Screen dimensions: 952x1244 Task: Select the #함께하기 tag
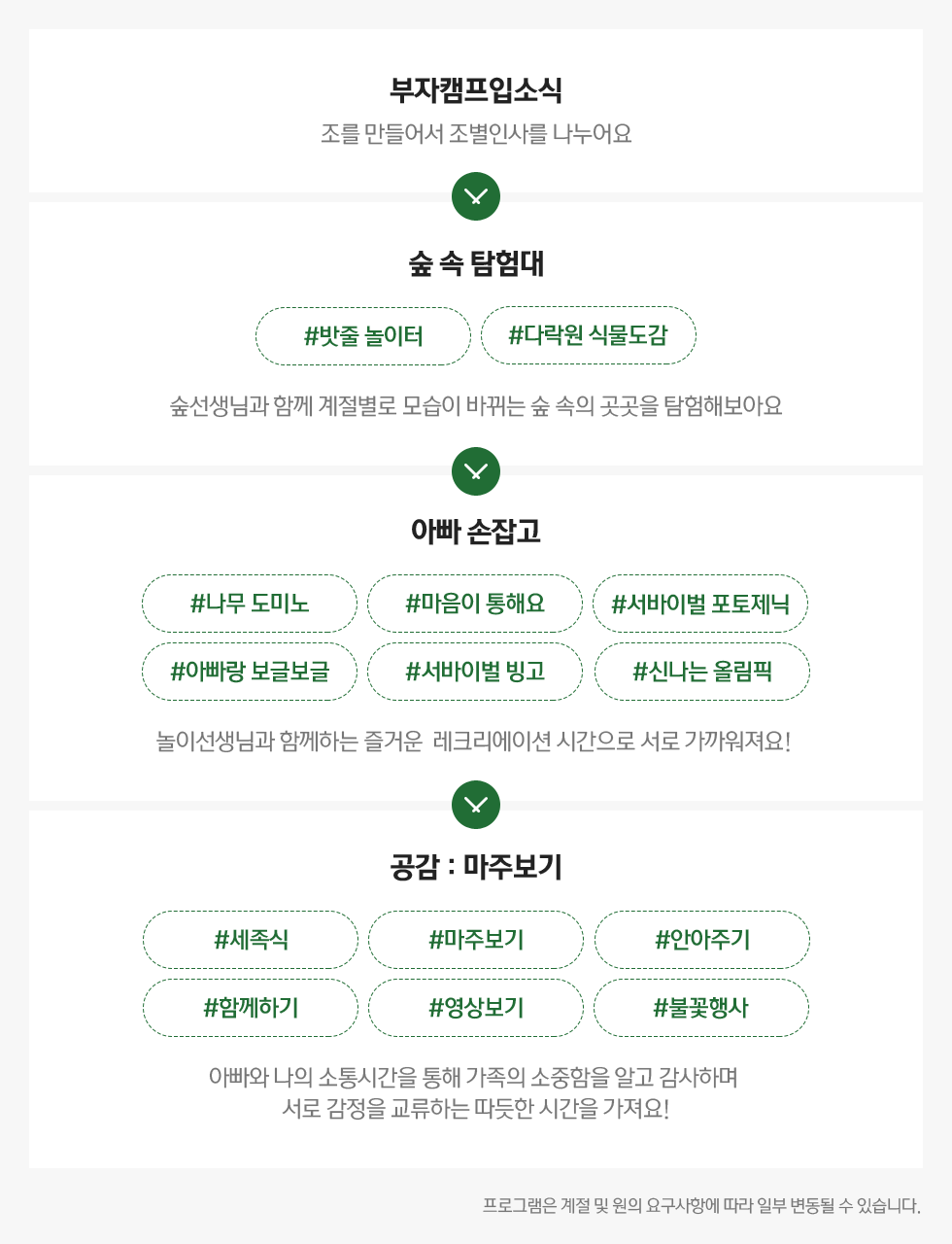[x=251, y=1008]
